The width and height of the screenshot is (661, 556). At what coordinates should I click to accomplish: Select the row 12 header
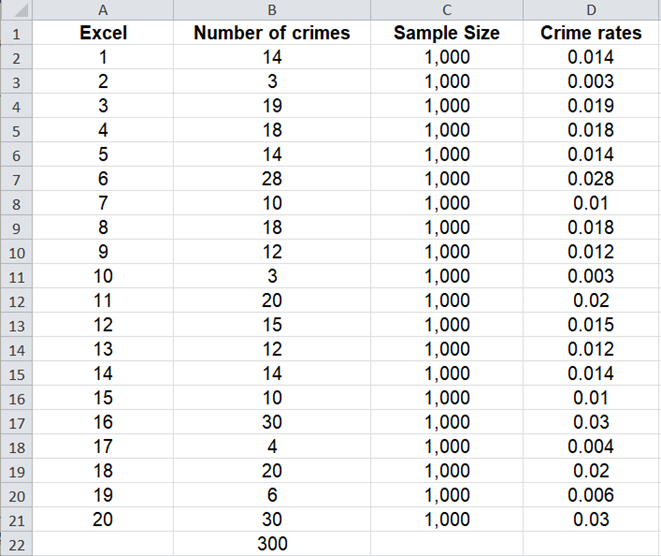(17, 301)
